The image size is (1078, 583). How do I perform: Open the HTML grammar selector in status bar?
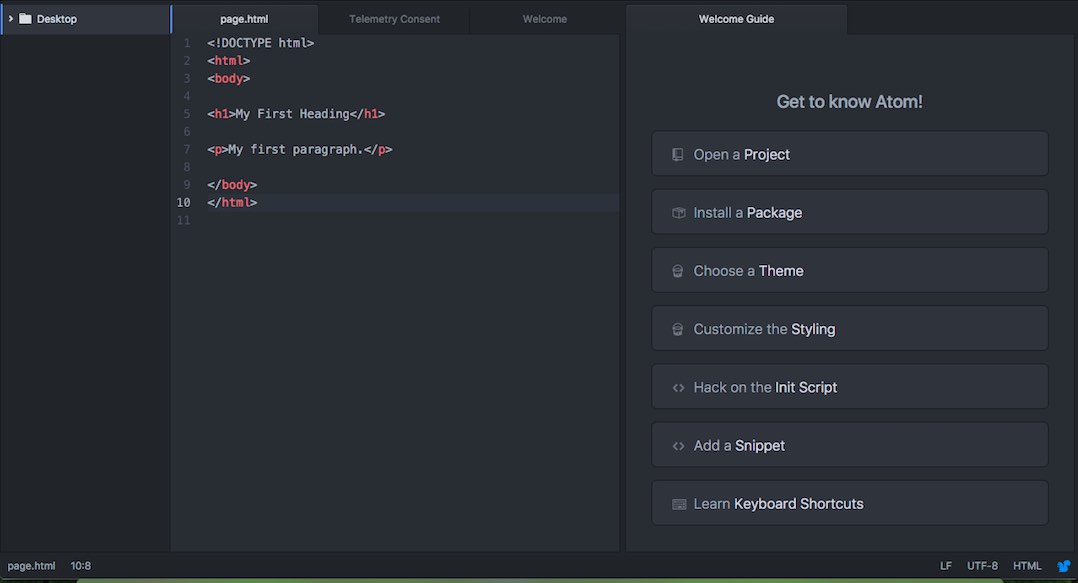[1027, 566]
